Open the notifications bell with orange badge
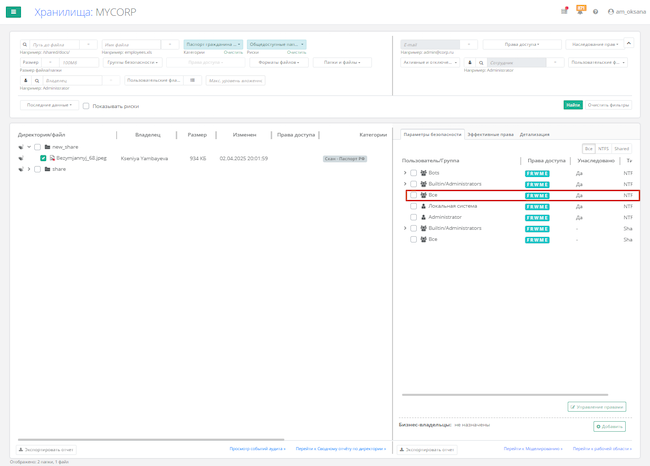The height and width of the screenshot is (466, 650). pos(580,10)
